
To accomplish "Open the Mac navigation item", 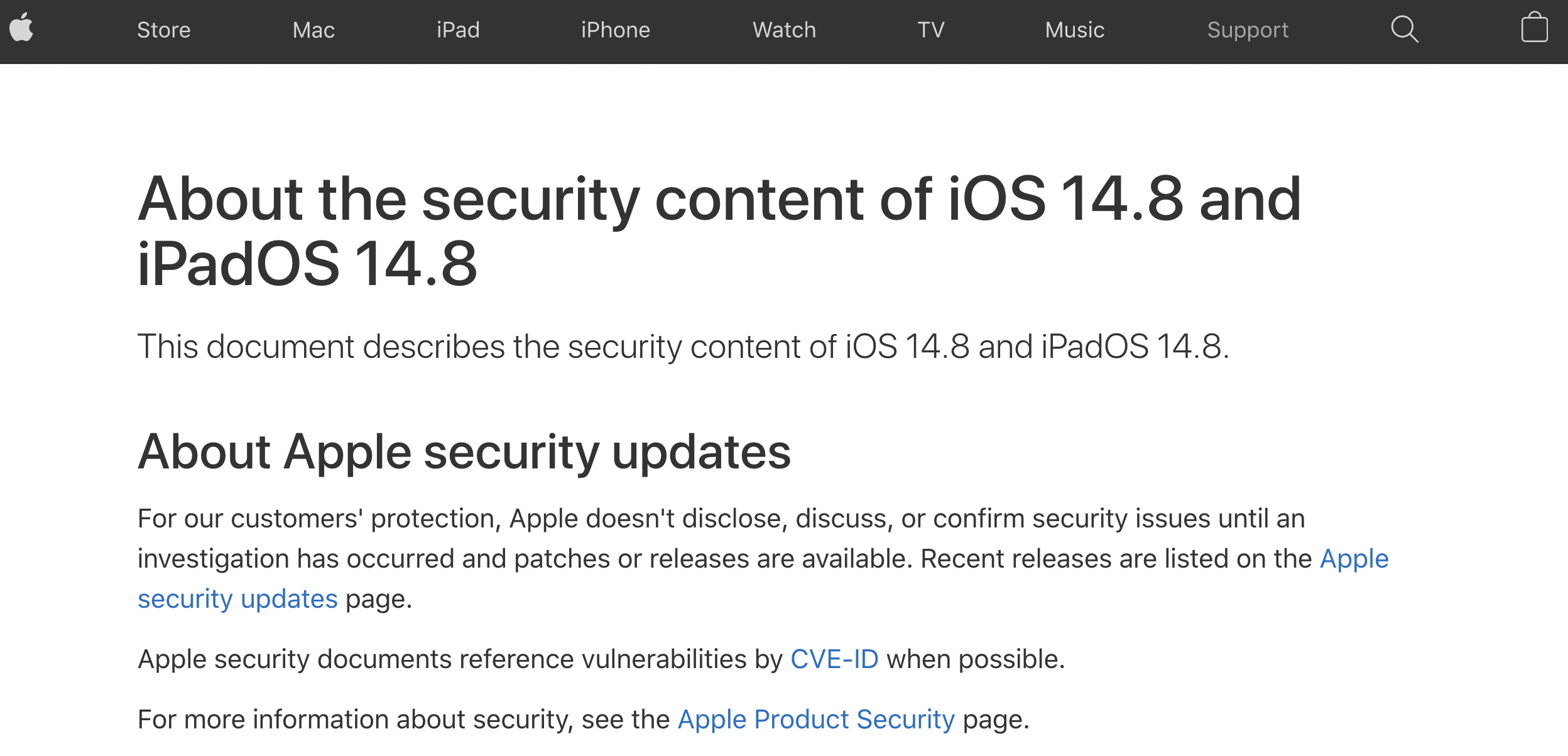I will (313, 30).
